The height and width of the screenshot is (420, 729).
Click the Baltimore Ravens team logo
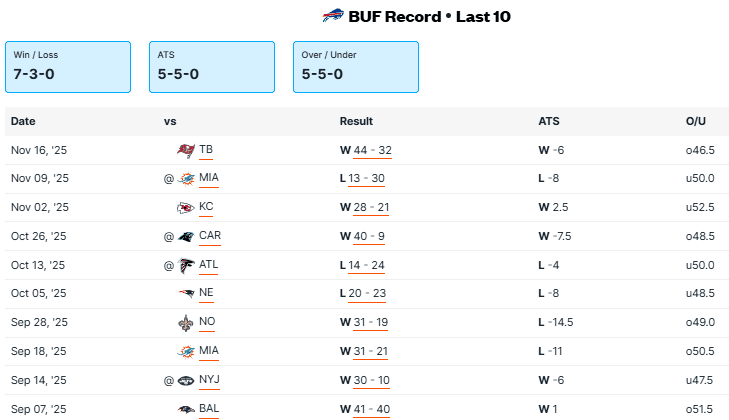185,410
